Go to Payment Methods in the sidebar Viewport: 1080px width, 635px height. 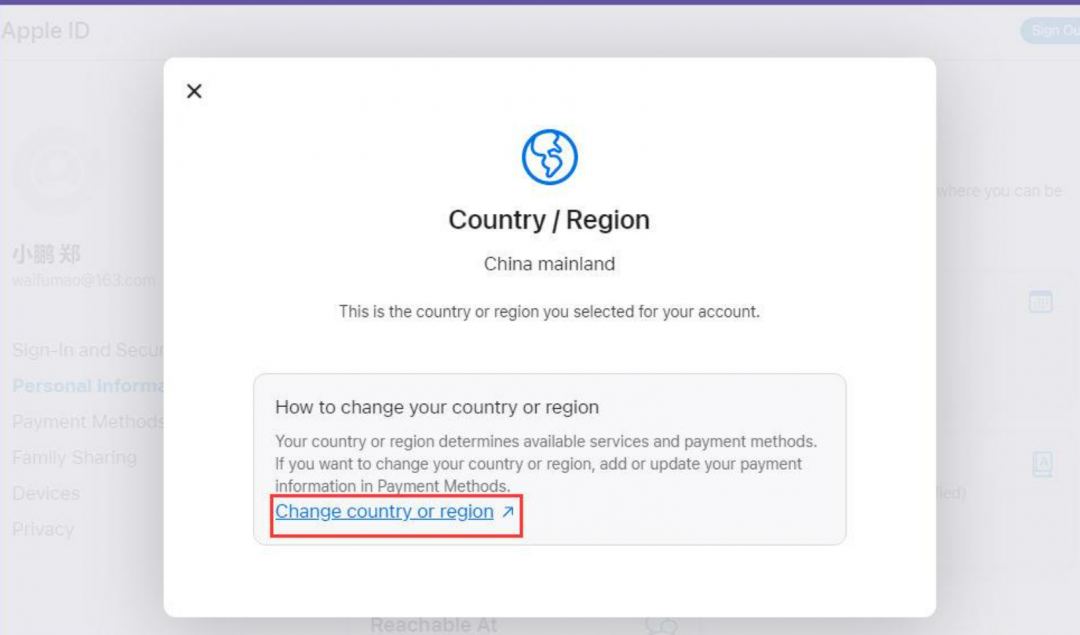tap(87, 421)
